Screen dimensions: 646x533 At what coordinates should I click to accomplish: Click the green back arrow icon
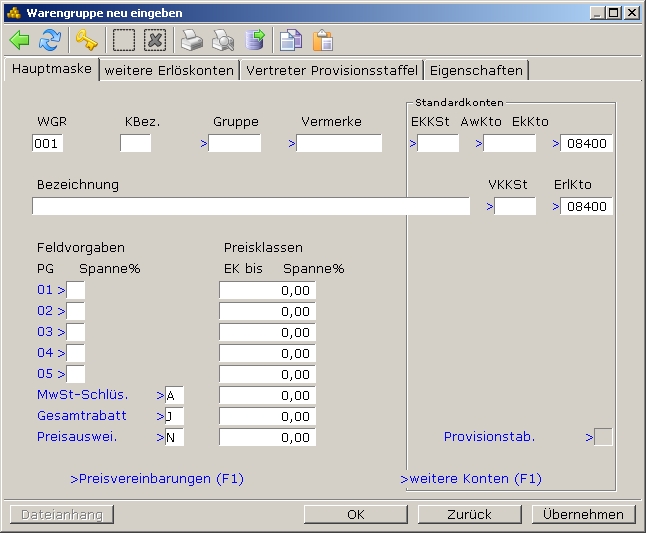pos(20,40)
